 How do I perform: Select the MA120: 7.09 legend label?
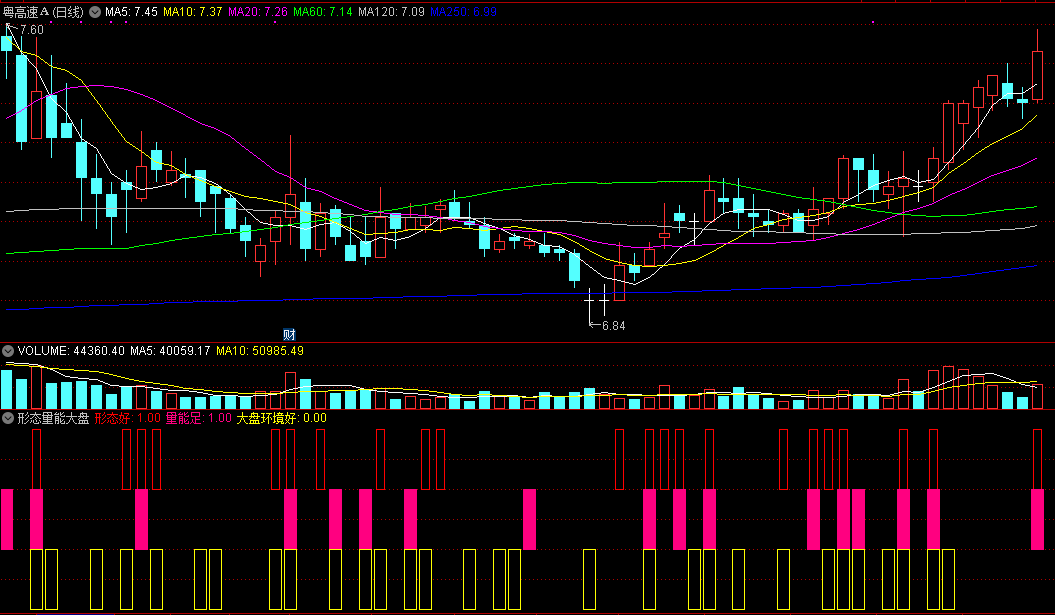[391, 12]
